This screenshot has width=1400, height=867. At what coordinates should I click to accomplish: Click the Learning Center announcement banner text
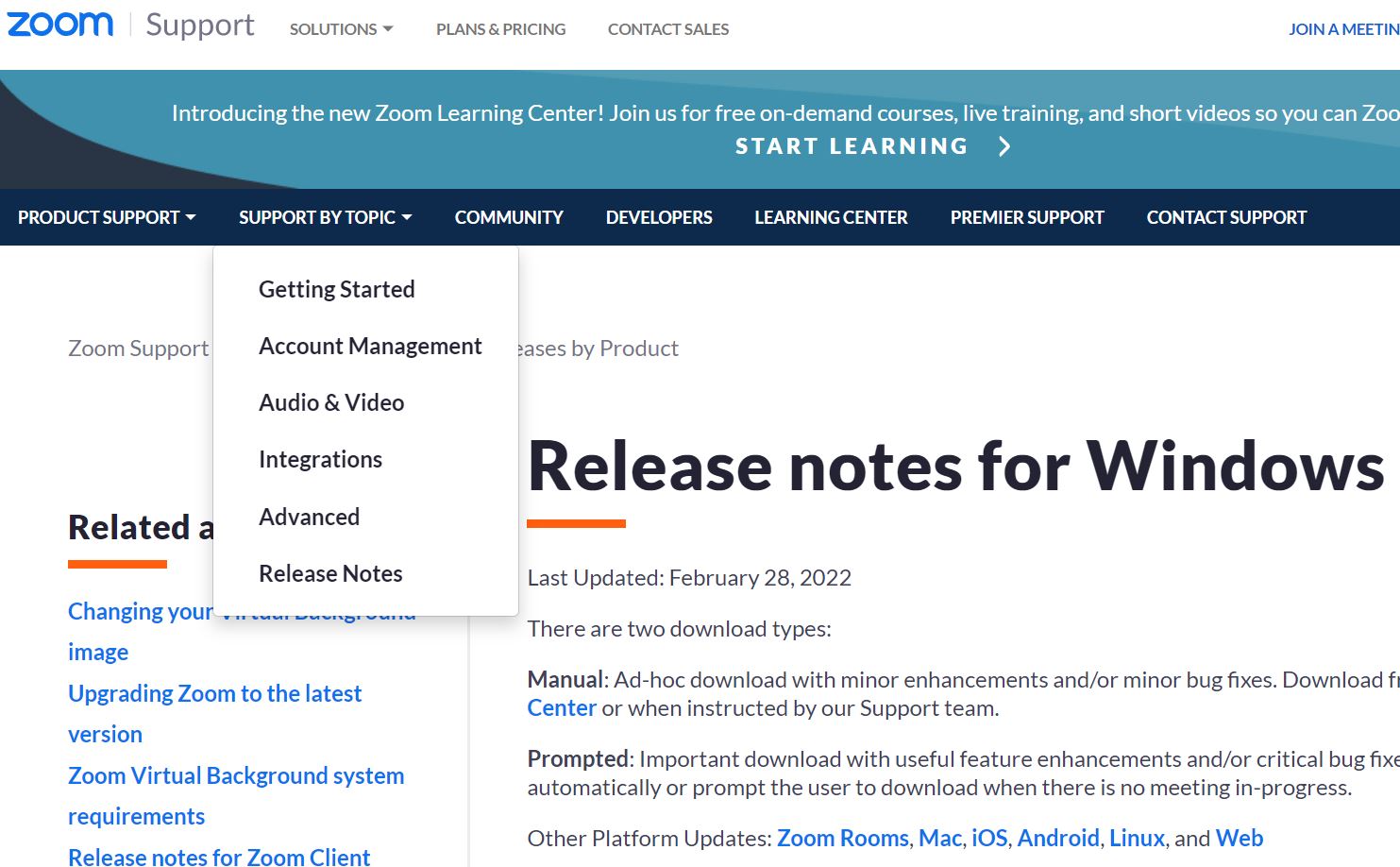point(785,113)
